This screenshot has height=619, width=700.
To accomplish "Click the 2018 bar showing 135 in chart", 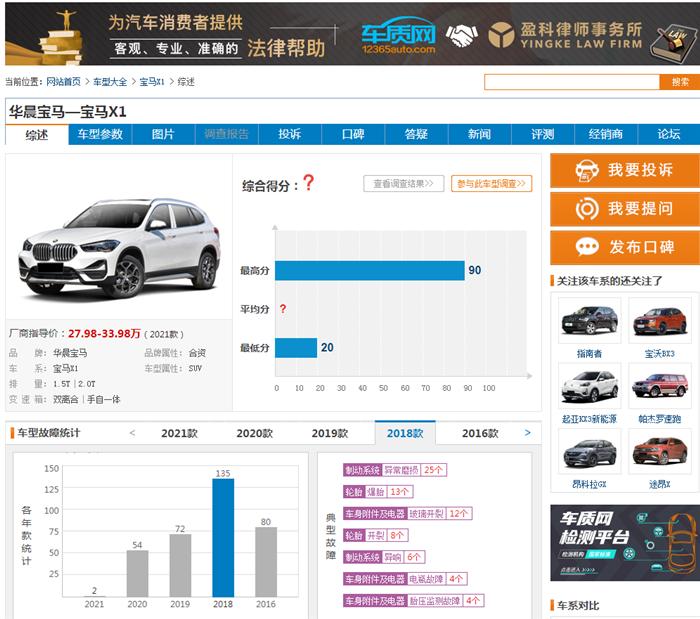I will pos(223,538).
